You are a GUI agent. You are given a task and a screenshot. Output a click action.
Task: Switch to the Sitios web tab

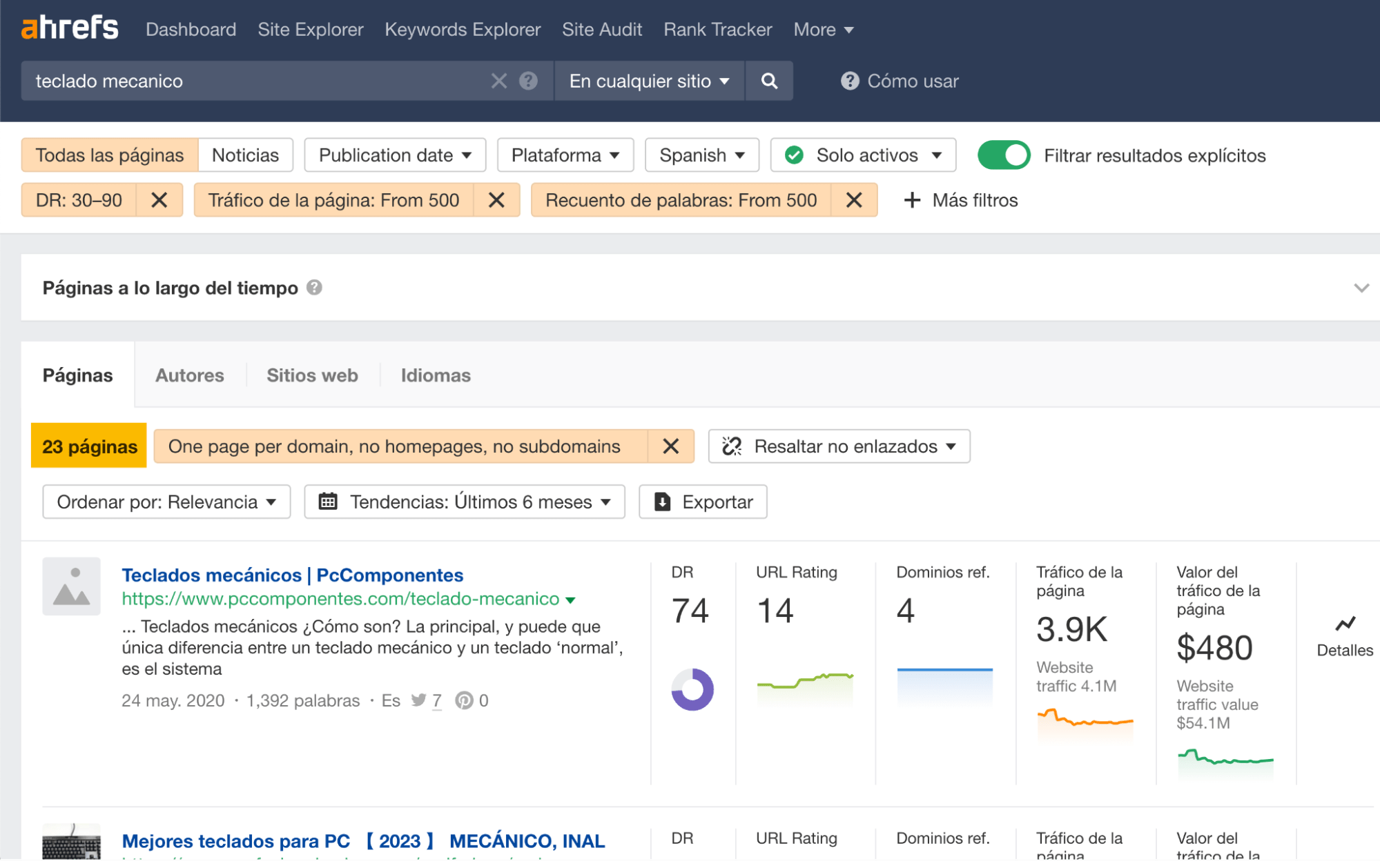click(311, 375)
